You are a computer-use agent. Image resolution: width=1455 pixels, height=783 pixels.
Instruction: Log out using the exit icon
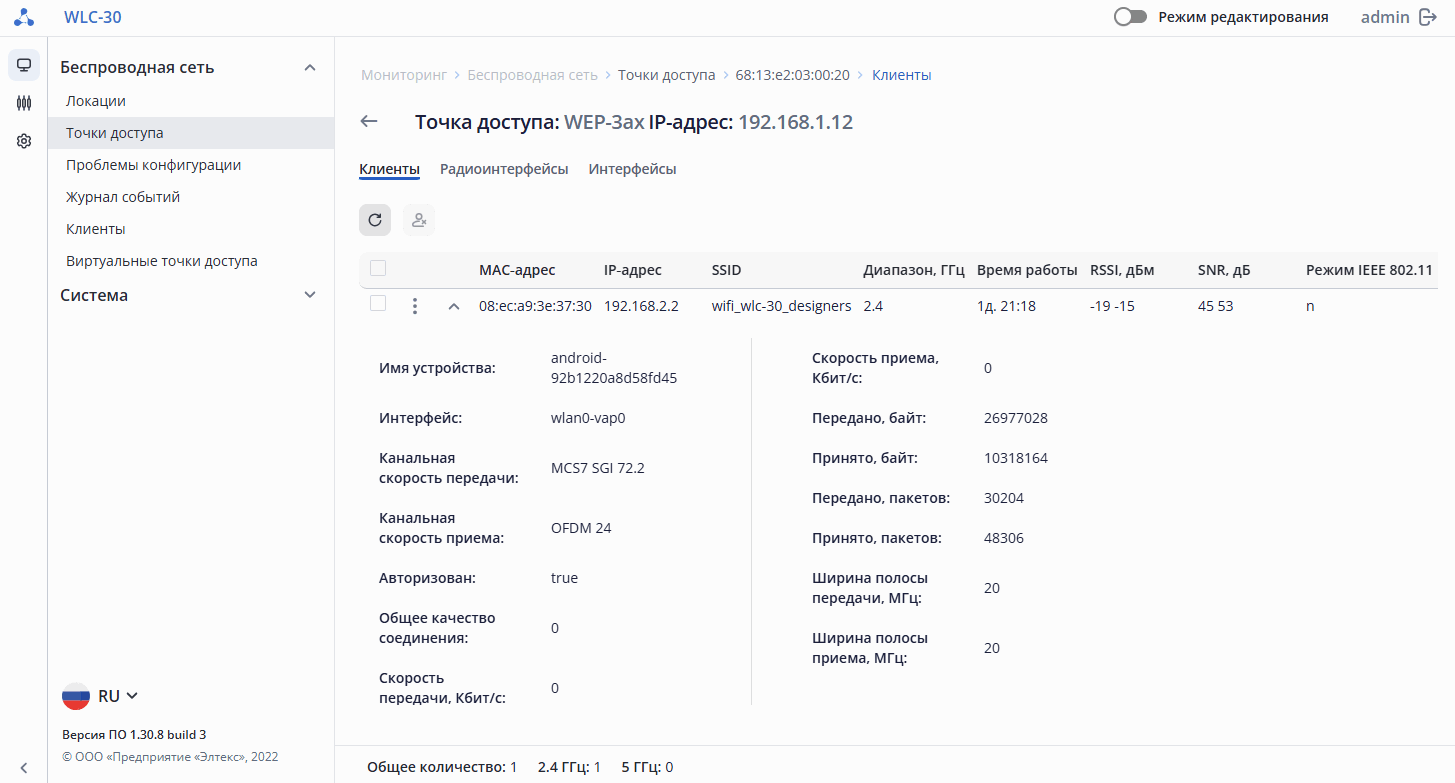coord(1427,17)
